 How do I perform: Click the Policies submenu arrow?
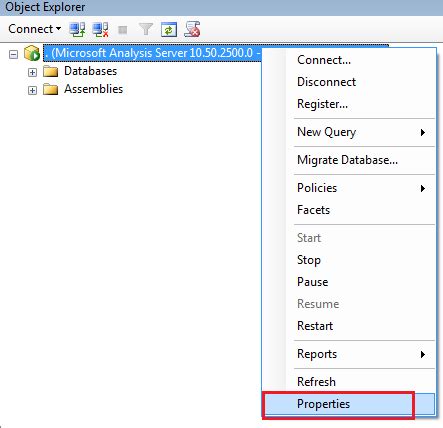423,189
